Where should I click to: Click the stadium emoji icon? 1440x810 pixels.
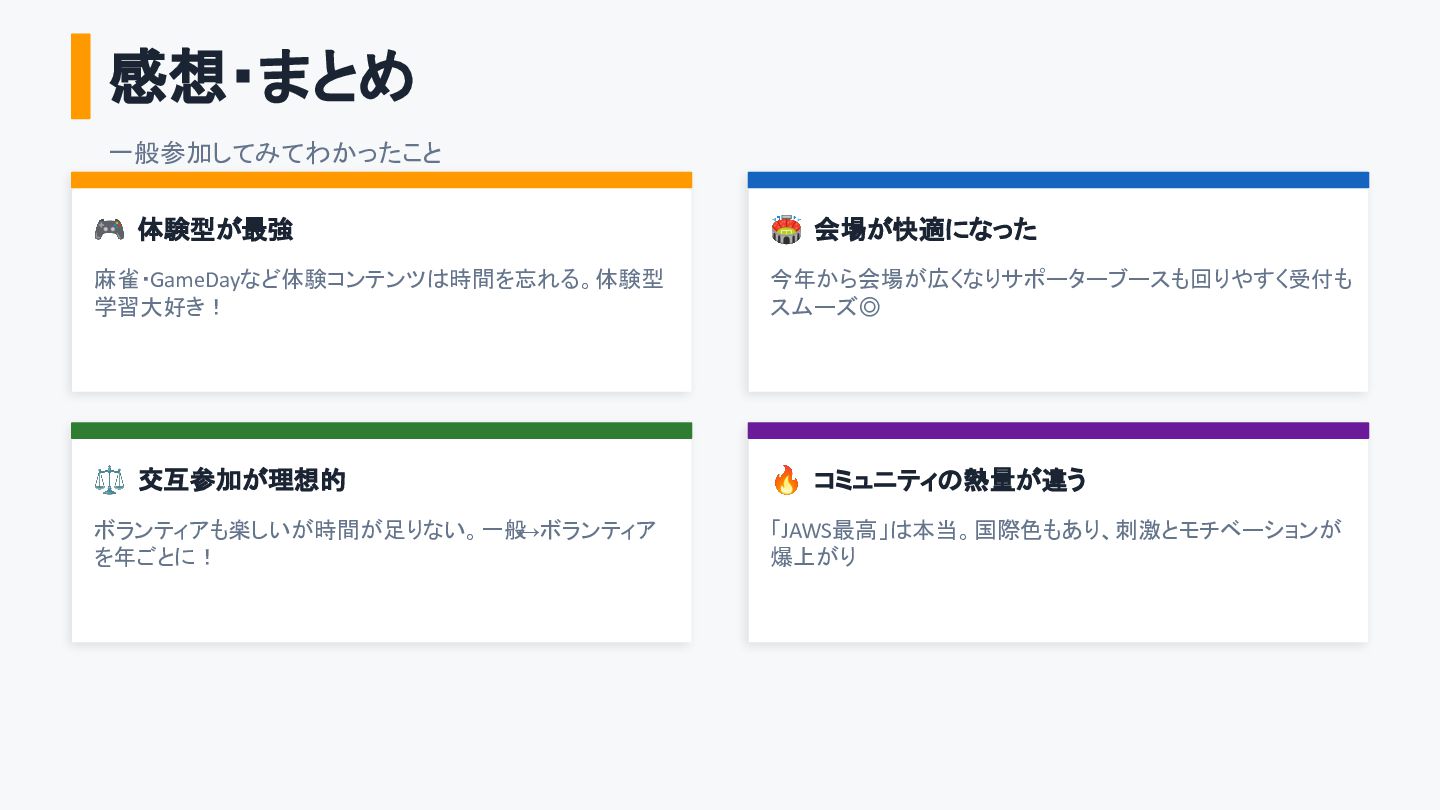click(x=786, y=230)
